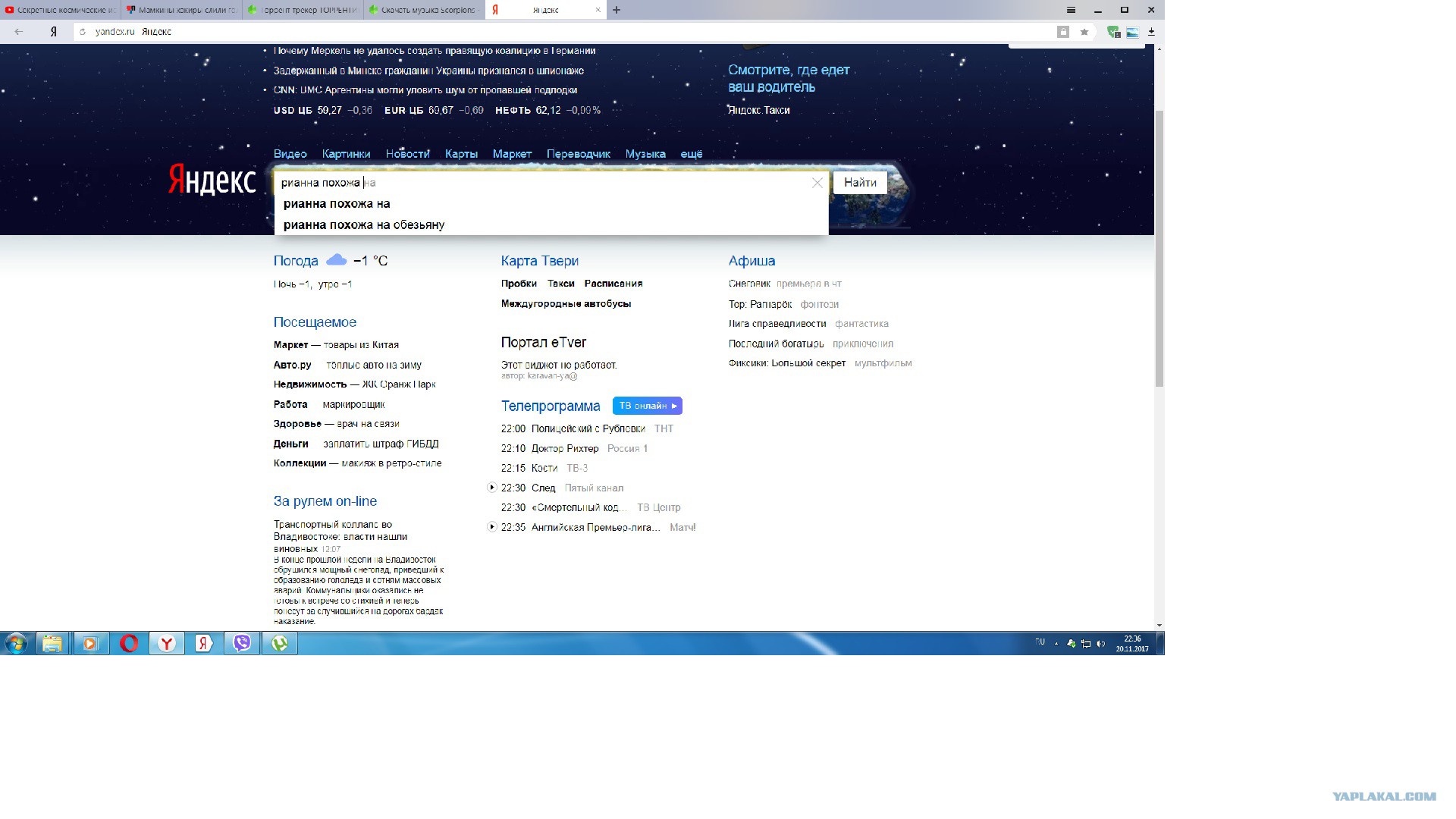Switch to the YouTube 'Секретные космические' tab
Viewport: 1456px width, 819px height.
pyautogui.click(x=61, y=10)
